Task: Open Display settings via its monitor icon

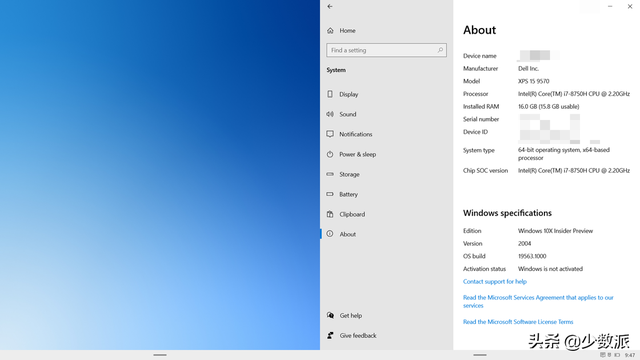Action: (330, 94)
